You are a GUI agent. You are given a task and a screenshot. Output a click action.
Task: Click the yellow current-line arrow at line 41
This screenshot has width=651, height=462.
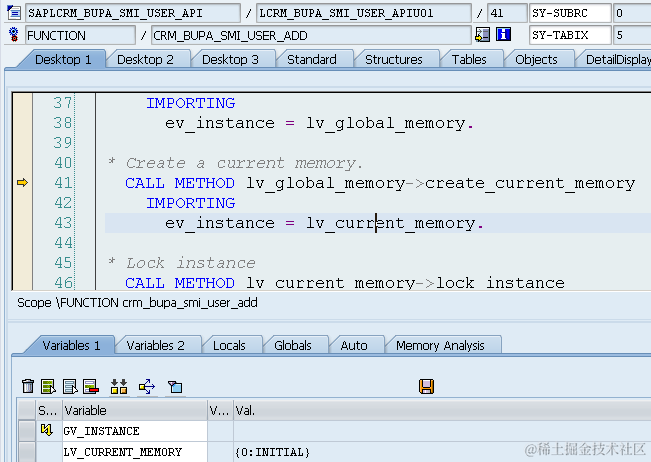tap(22, 182)
